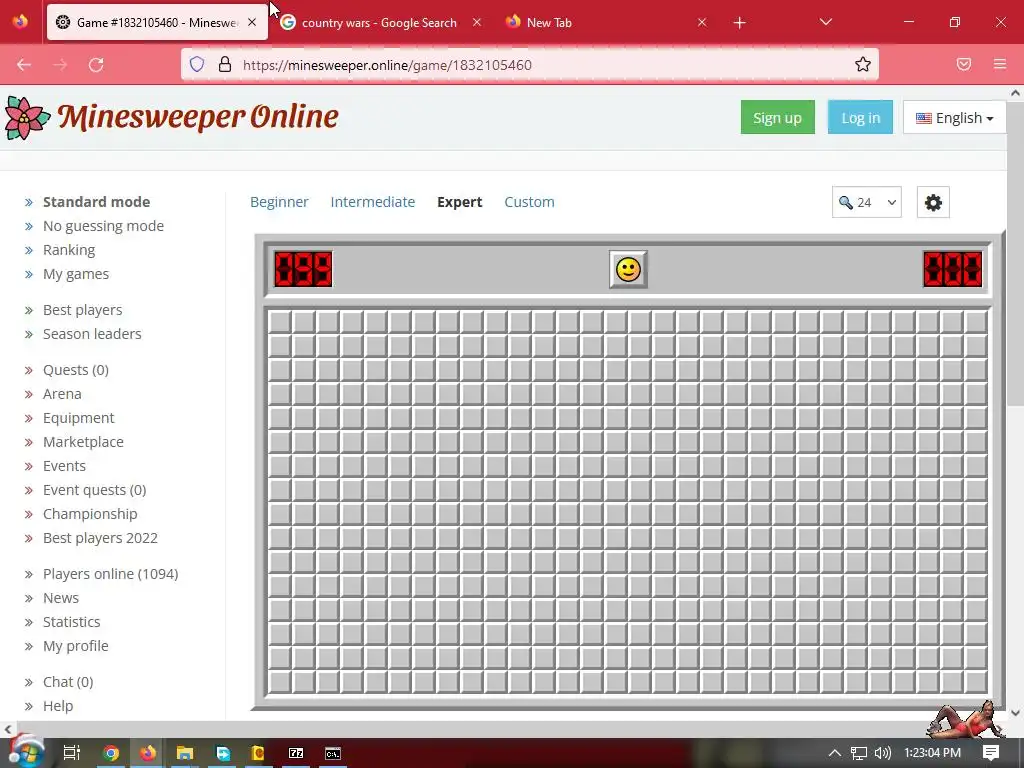
Task: Click the volume speaker tray icon
Action: click(x=882, y=753)
